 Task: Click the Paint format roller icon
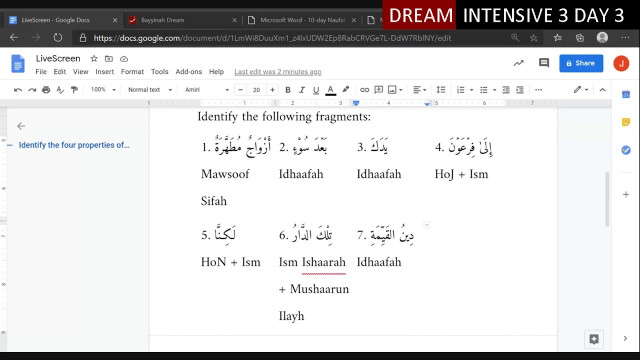coord(74,90)
